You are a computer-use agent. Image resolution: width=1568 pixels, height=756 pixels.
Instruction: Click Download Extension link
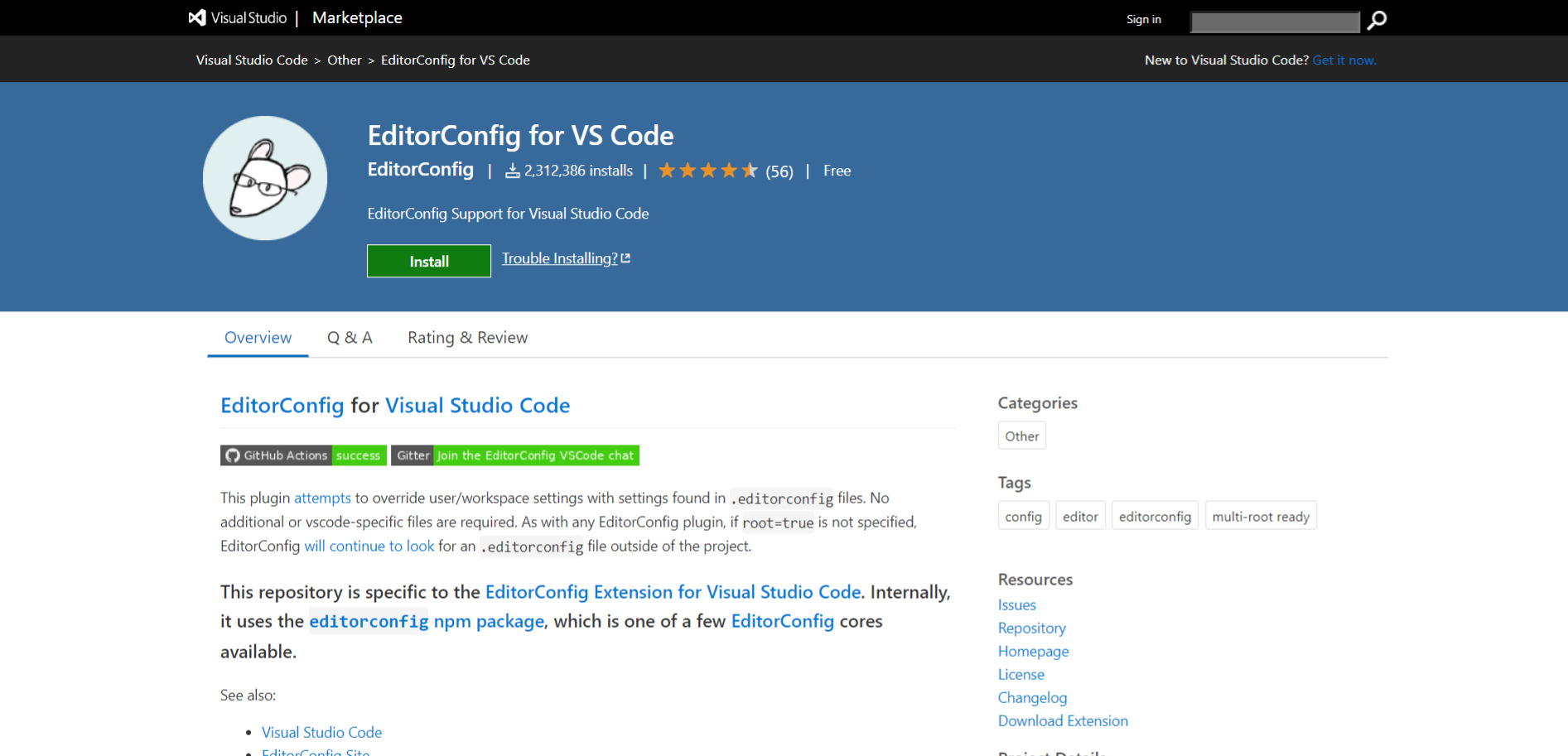tap(1063, 720)
